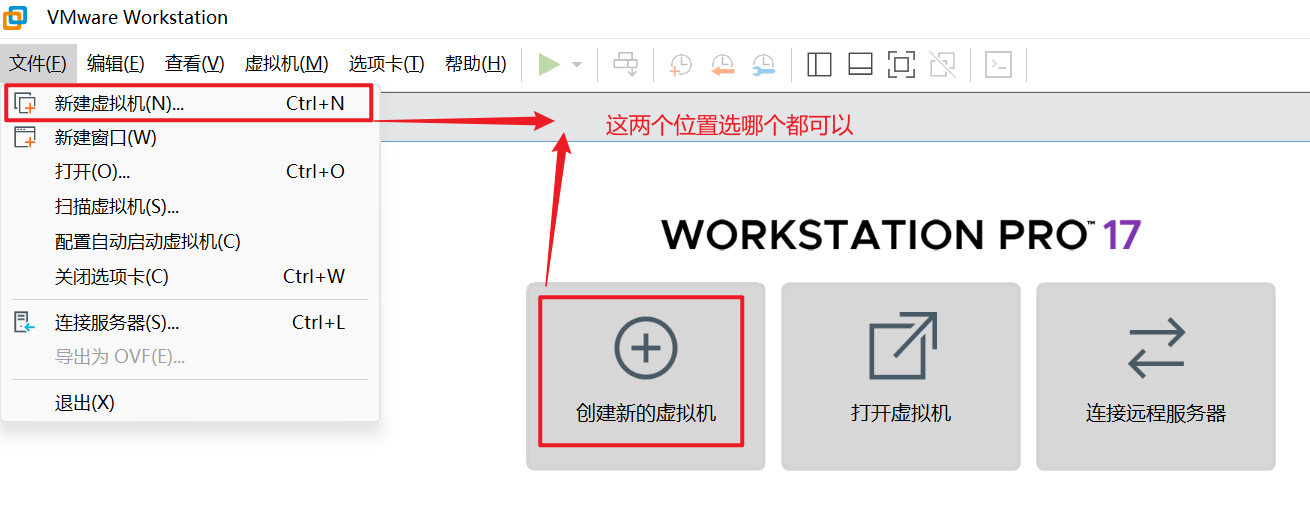Screen dimensions: 1310x516
Task: Select 配置自动启动虚拟机(C) menu entry
Action: tap(190, 242)
